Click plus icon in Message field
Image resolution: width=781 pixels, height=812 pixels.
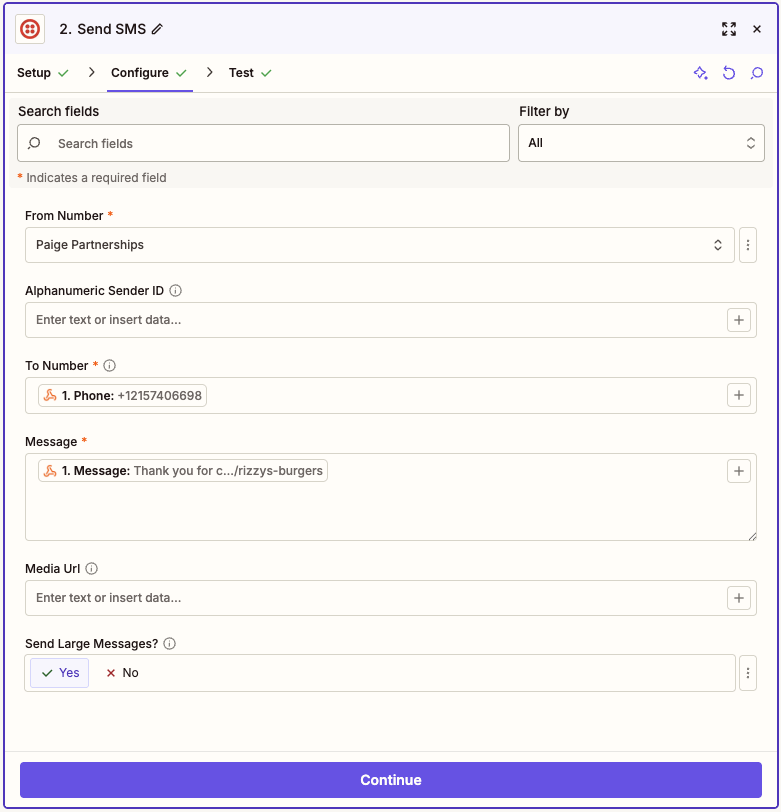click(x=739, y=471)
